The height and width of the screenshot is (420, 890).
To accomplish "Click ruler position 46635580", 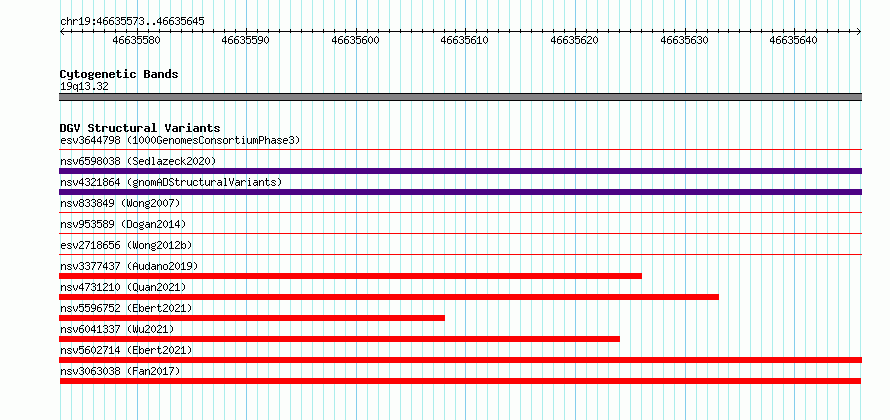I will click(x=137, y=40).
